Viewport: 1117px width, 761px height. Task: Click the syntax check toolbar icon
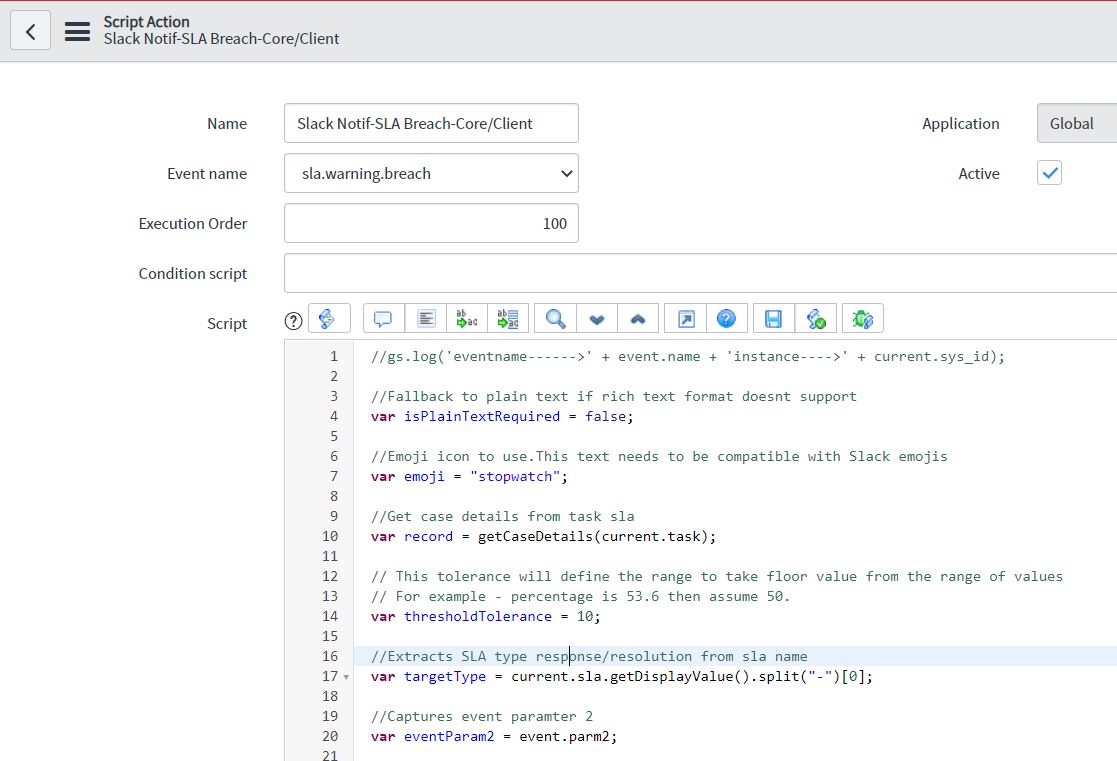point(816,319)
